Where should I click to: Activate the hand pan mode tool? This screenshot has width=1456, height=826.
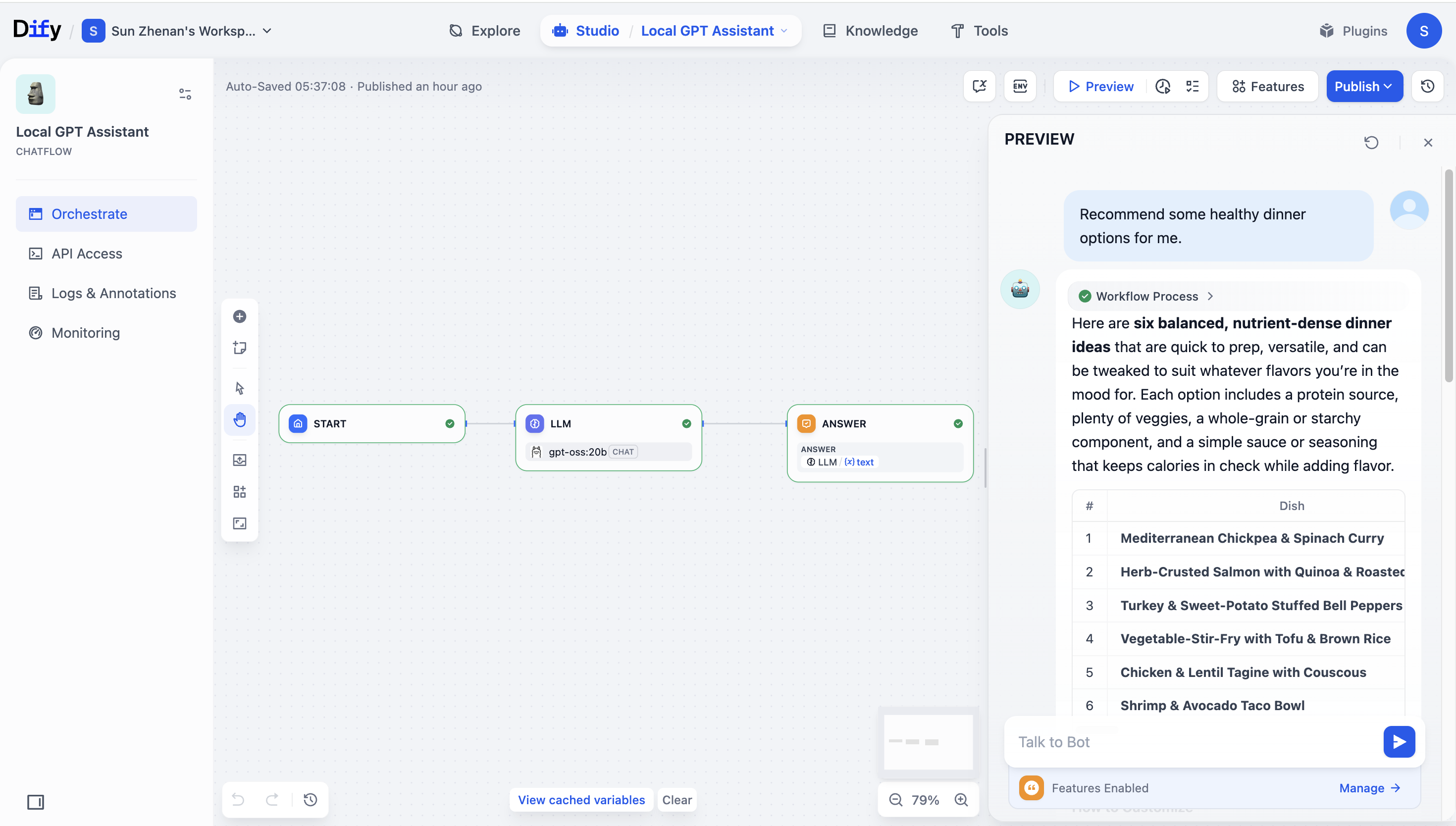(239, 420)
